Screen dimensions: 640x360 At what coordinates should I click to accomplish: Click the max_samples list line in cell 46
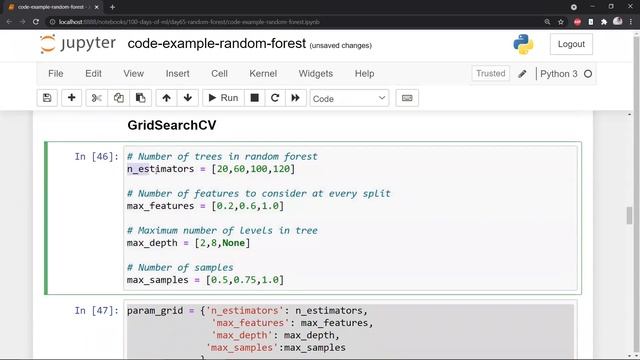tap(205, 280)
